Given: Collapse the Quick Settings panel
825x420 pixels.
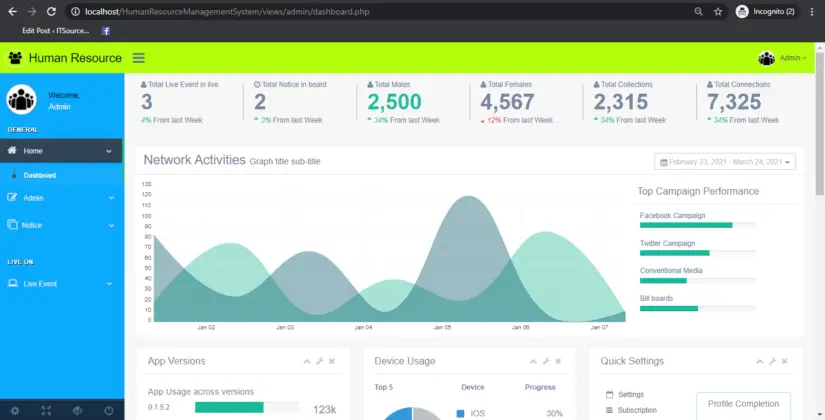Looking at the screenshot, I should (x=759, y=361).
